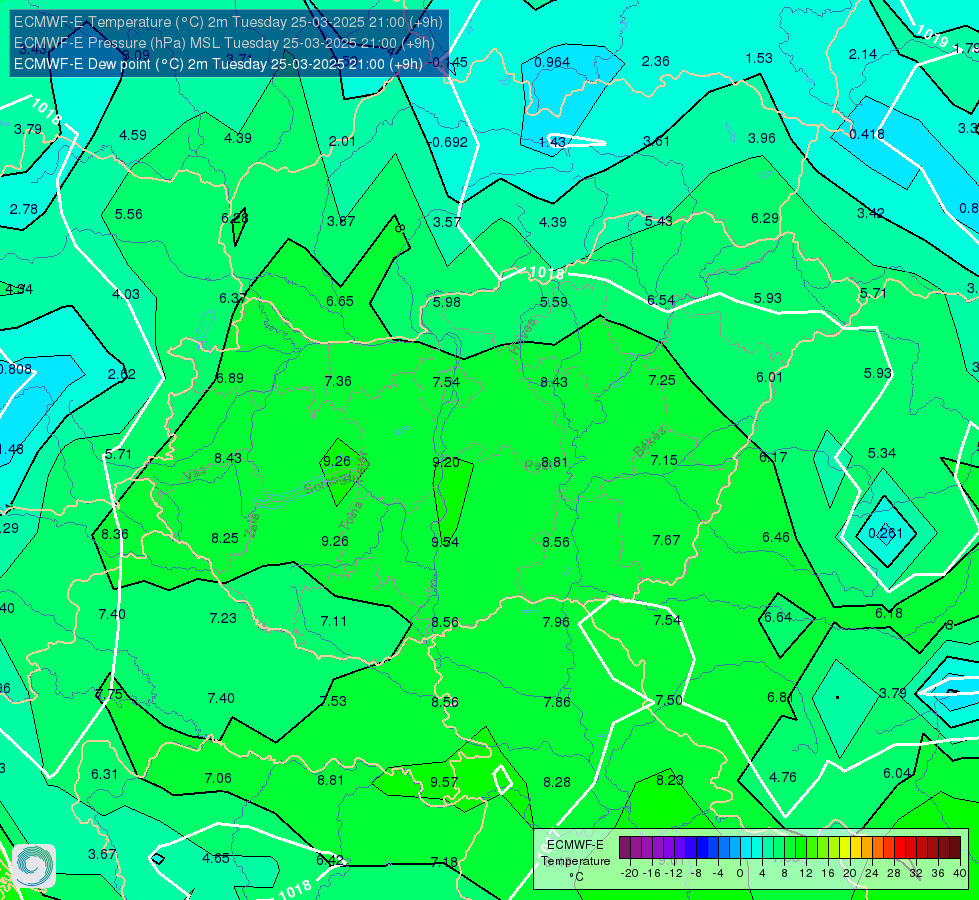Click the 7.06 map value
The height and width of the screenshot is (900, 979).
point(218,778)
